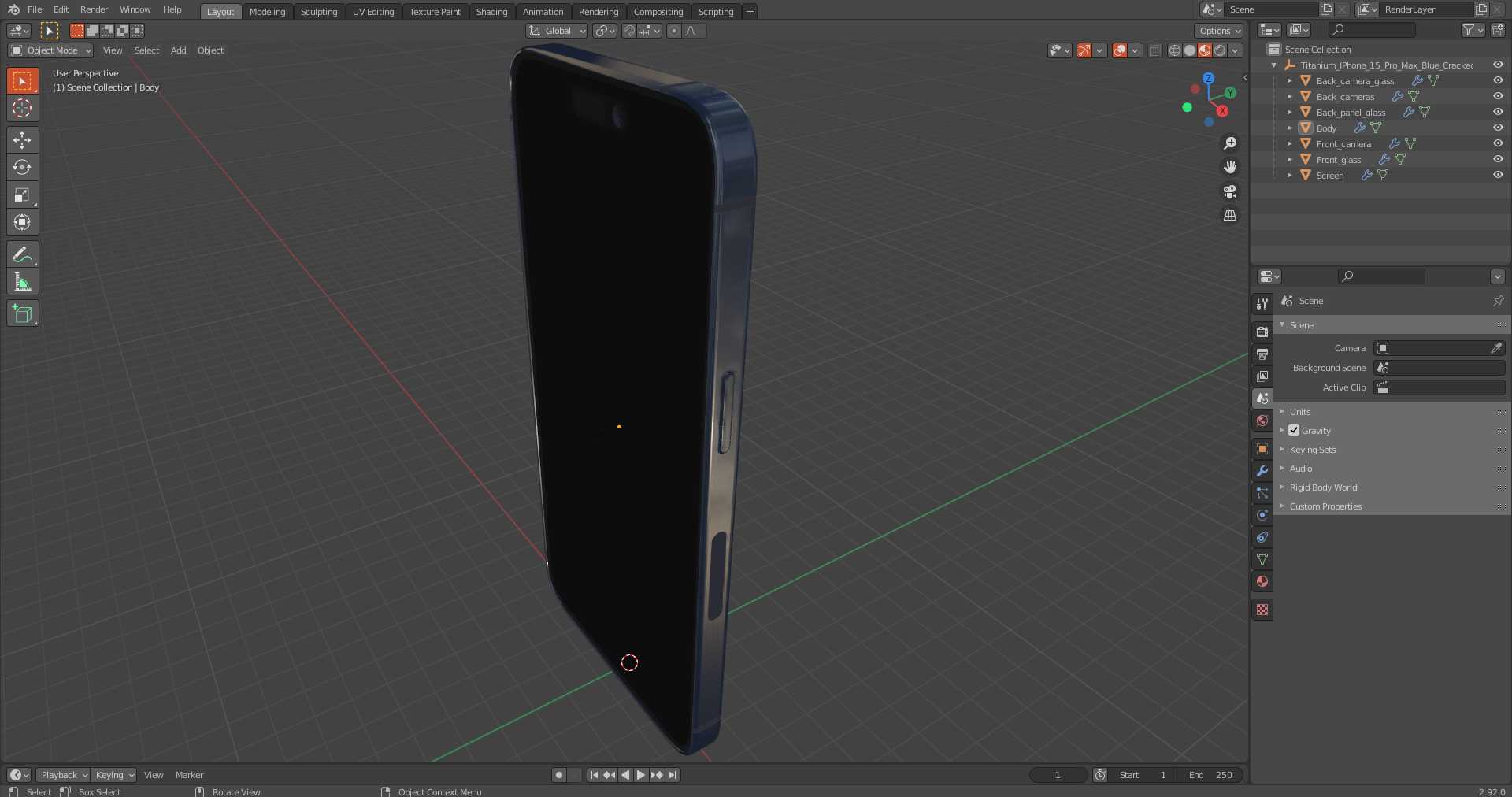Screen dimensions: 1512x797
Task: Open the viewport Options dropdown
Action: click(1219, 31)
